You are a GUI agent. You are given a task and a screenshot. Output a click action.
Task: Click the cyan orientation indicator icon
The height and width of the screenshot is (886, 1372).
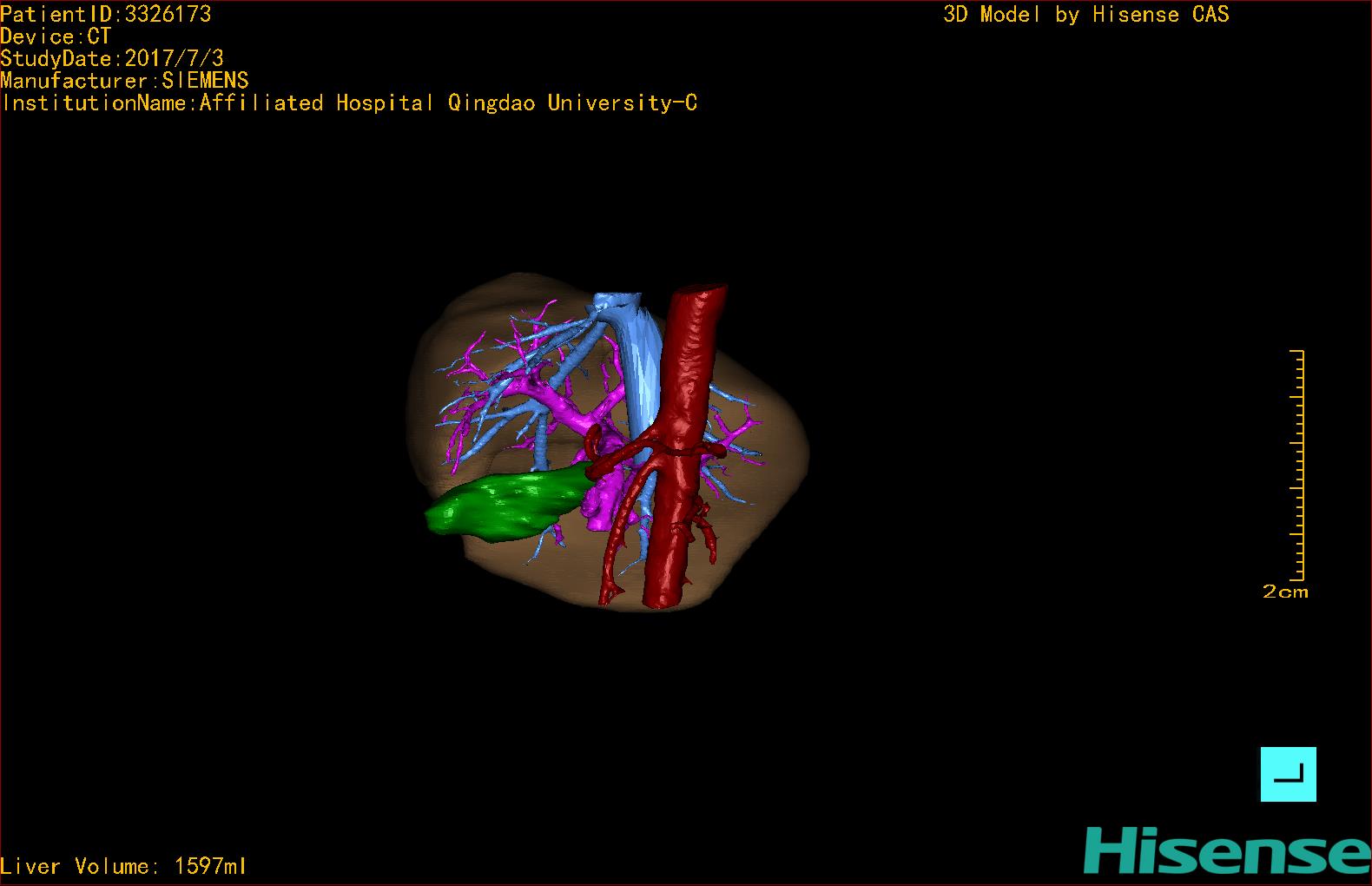(1288, 774)
